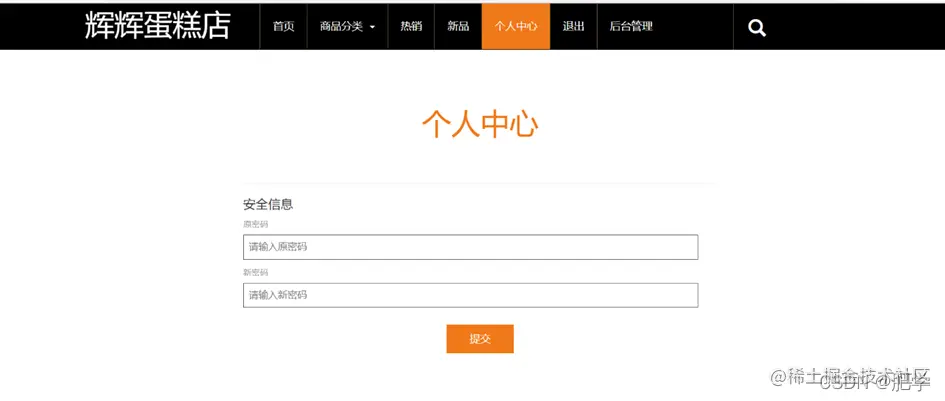
Task: Go to the 热销 page
Action: click(411, 27)
